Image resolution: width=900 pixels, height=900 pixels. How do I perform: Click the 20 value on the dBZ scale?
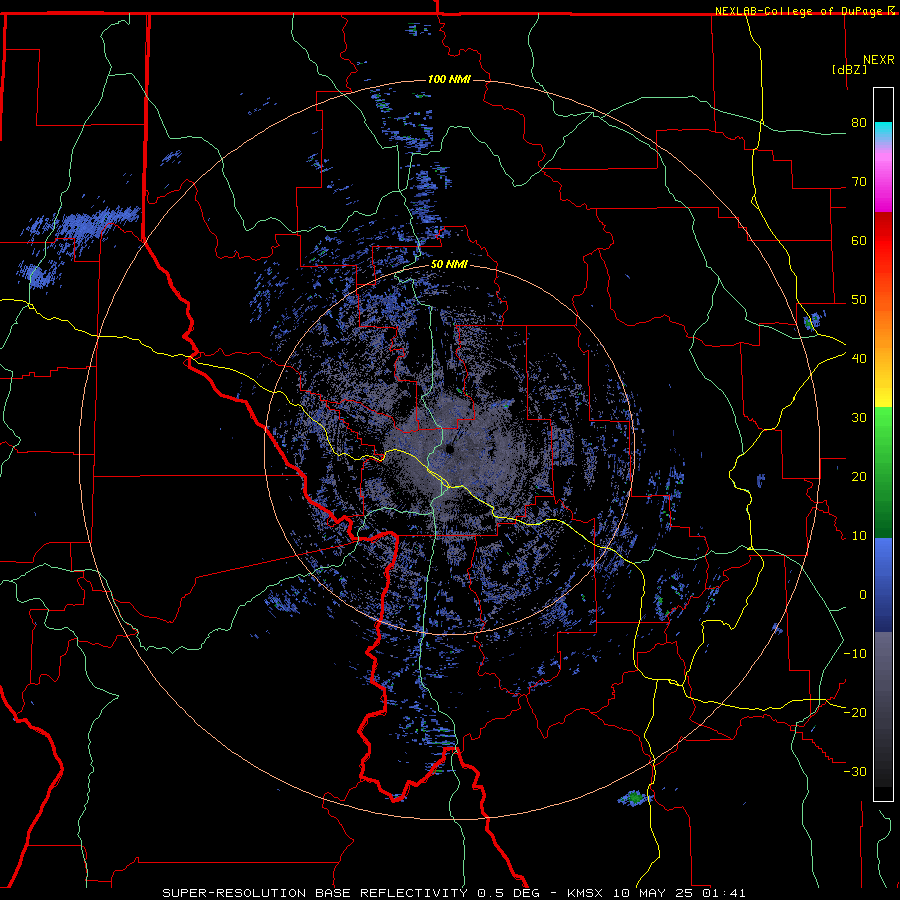click(x=859, y=477)
